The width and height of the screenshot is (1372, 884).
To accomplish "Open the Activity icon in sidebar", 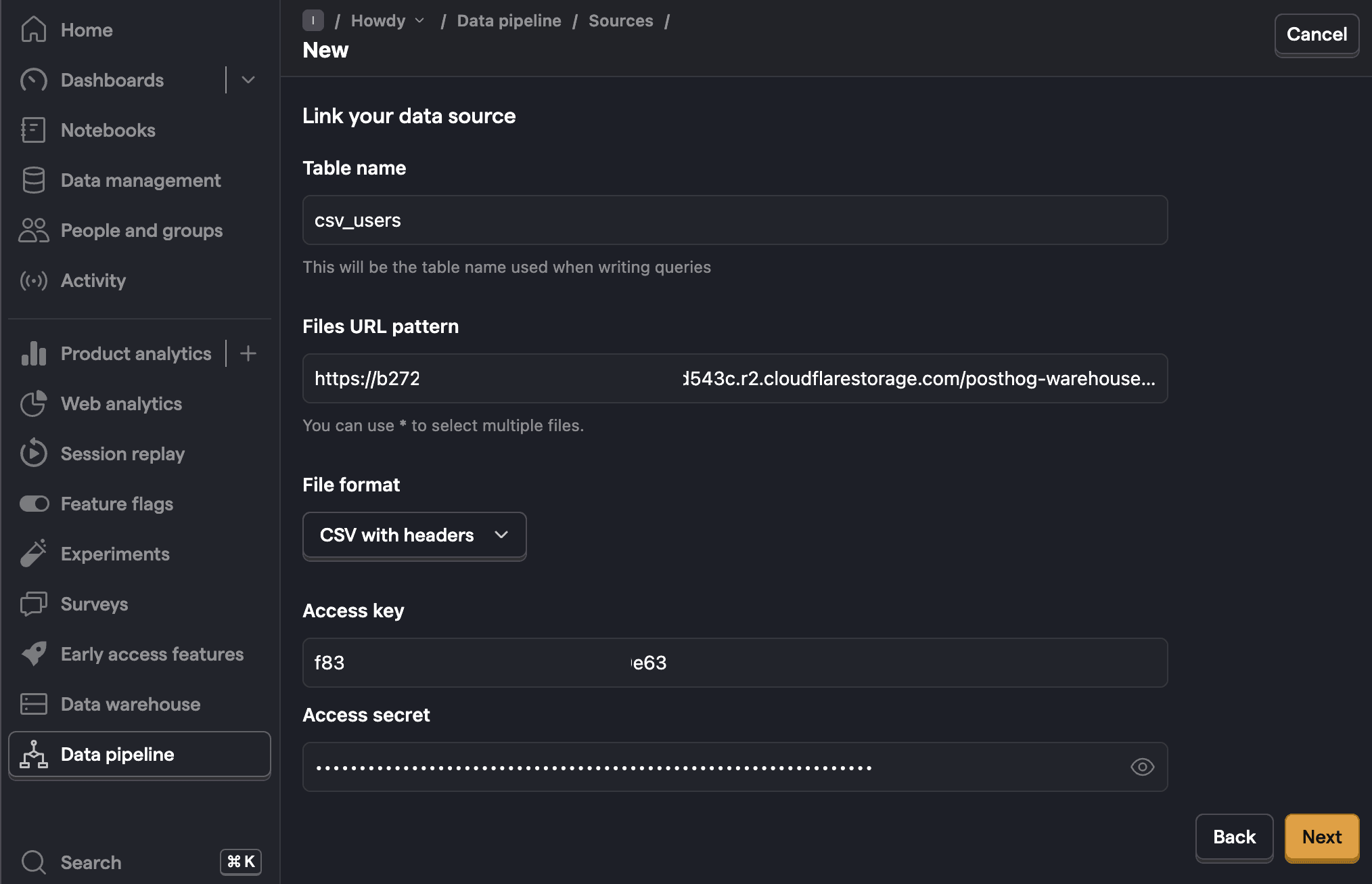I will pyautogui.click(x=34, y=280).
